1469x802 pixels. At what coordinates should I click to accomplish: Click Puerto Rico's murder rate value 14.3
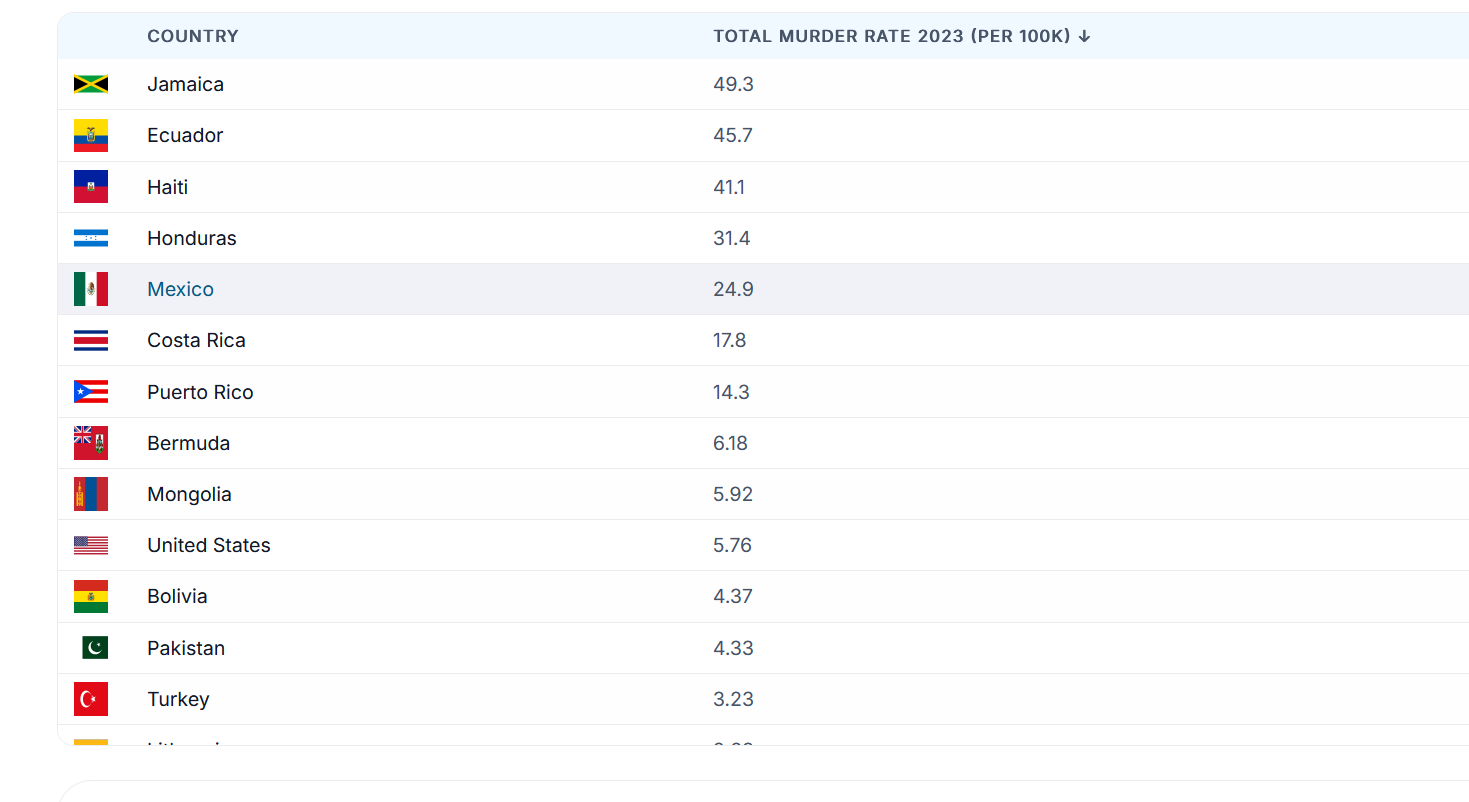pos(731,392)
